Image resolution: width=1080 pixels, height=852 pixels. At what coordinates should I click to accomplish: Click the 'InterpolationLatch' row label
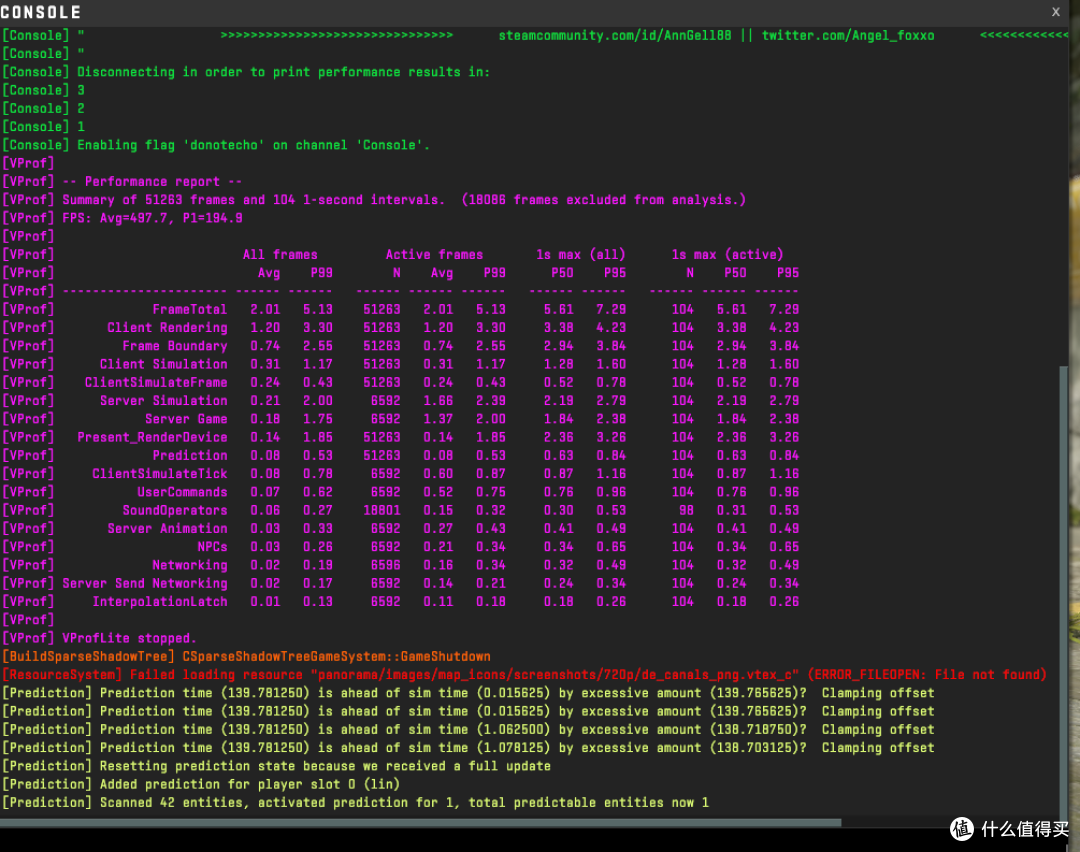pos(160,601)
